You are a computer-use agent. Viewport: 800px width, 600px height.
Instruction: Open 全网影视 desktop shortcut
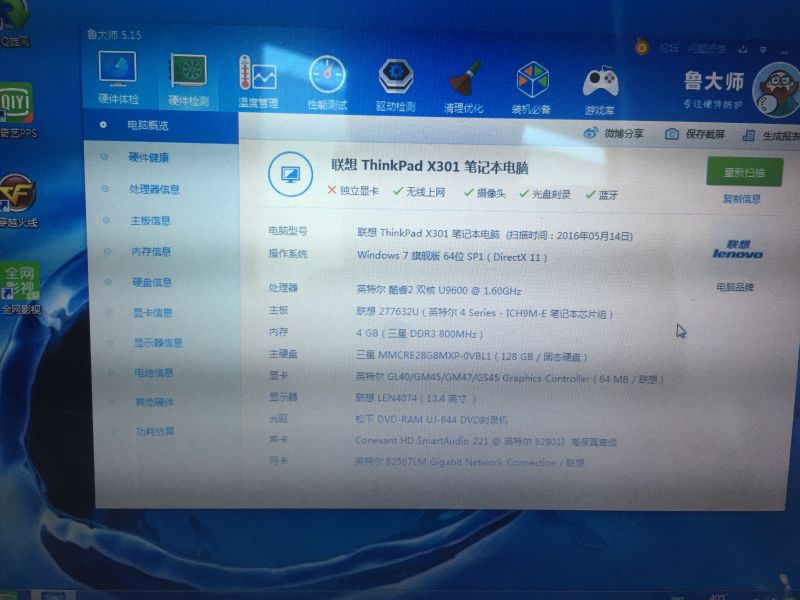pyautogui.click(x=20, y=288)
